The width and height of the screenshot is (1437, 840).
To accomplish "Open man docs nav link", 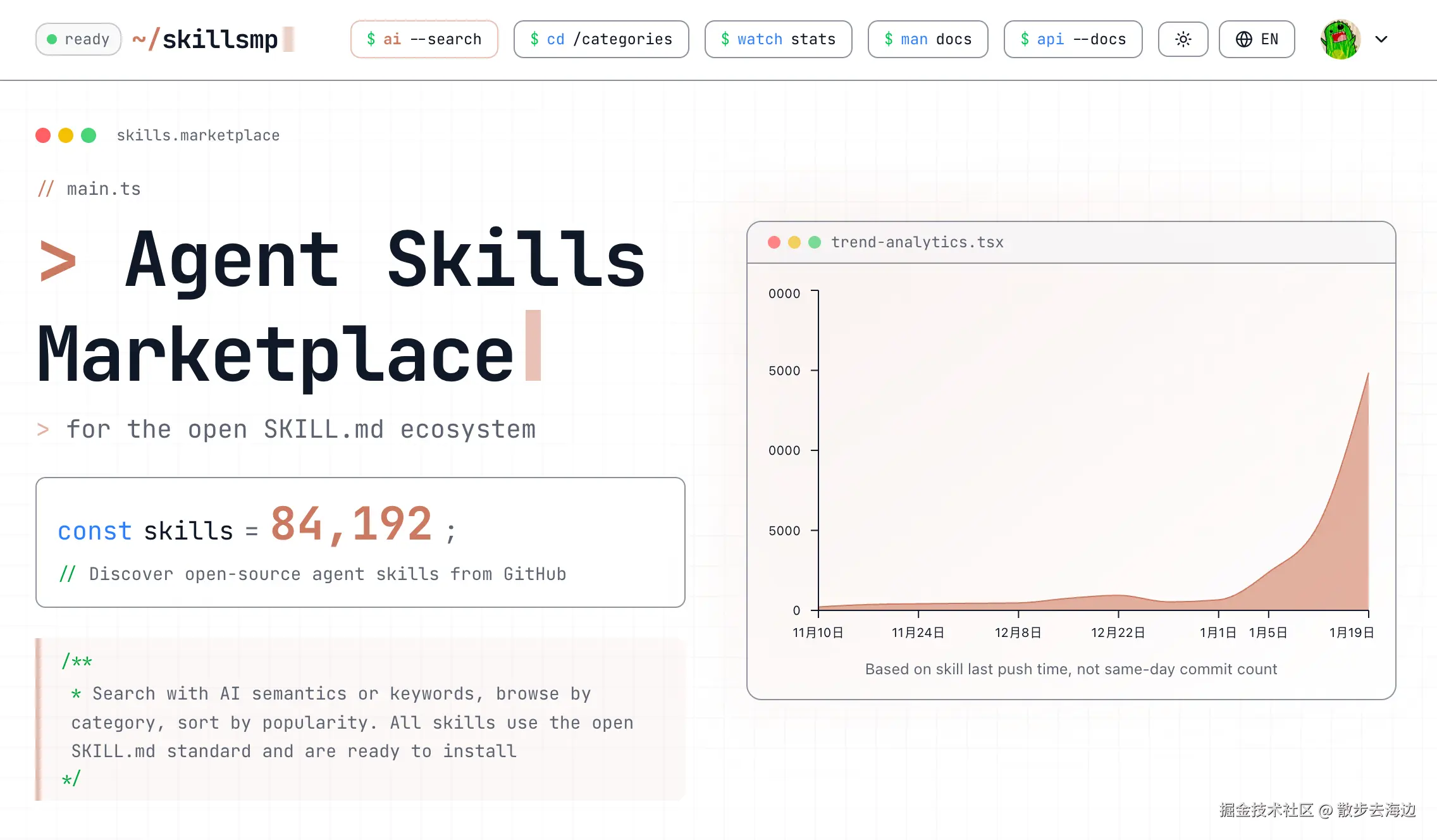I will [927, 39].
